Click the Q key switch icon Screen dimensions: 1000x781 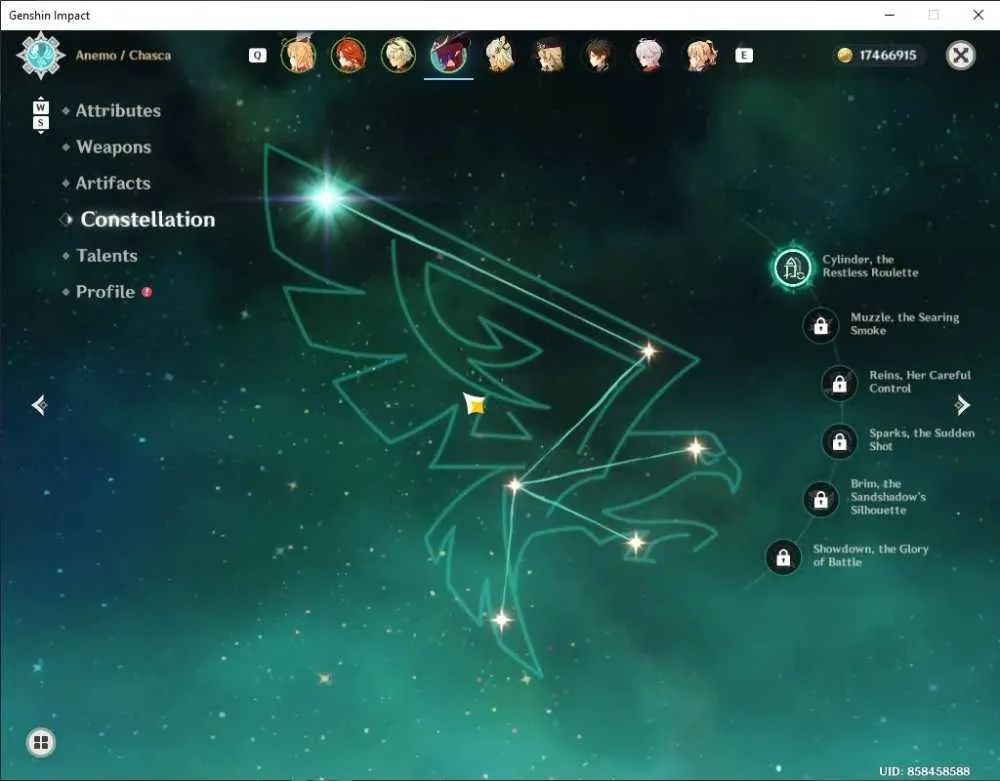[x=257, y=55]
